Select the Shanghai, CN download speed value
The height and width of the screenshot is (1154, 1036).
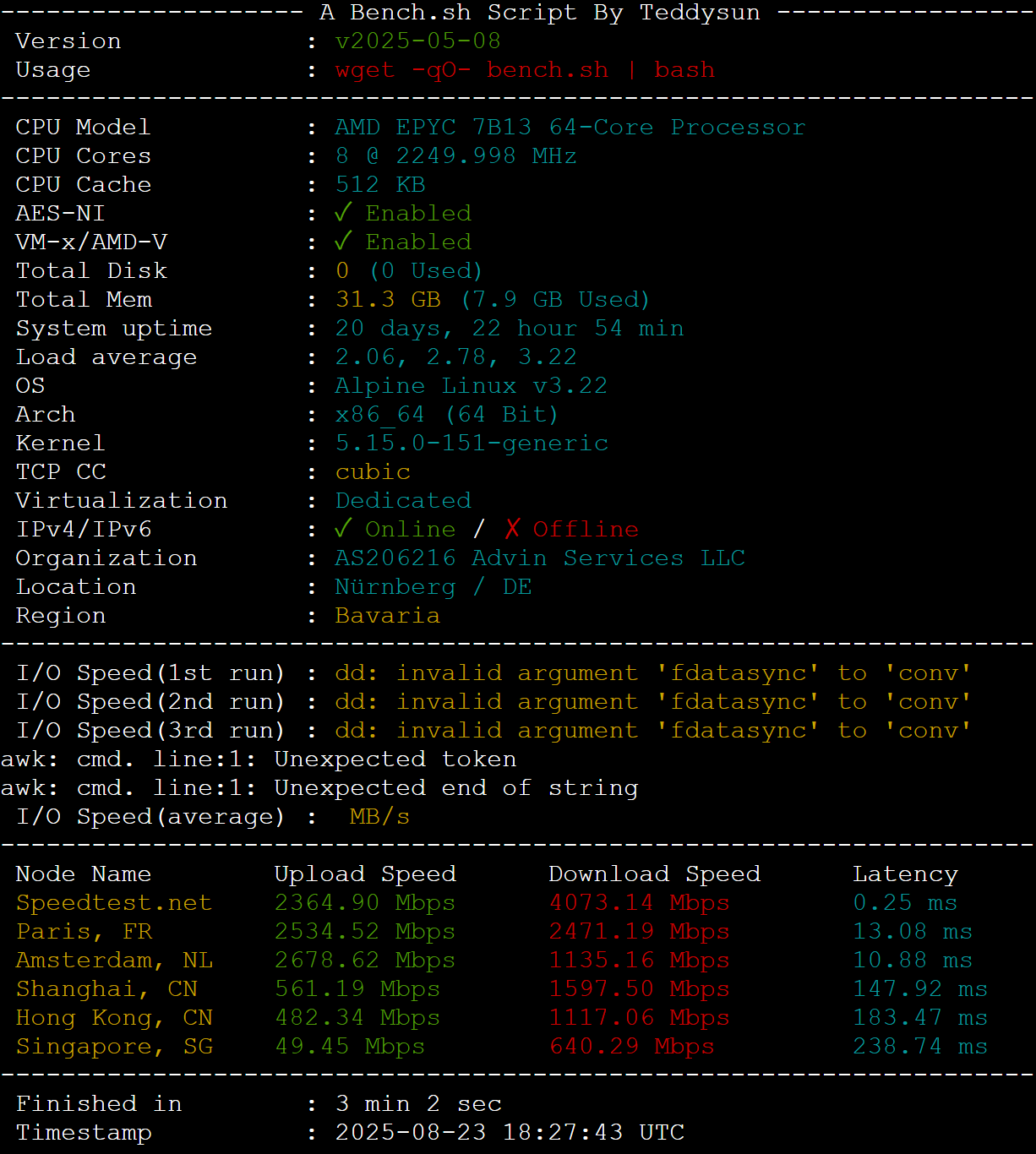(x=639, y=989)
